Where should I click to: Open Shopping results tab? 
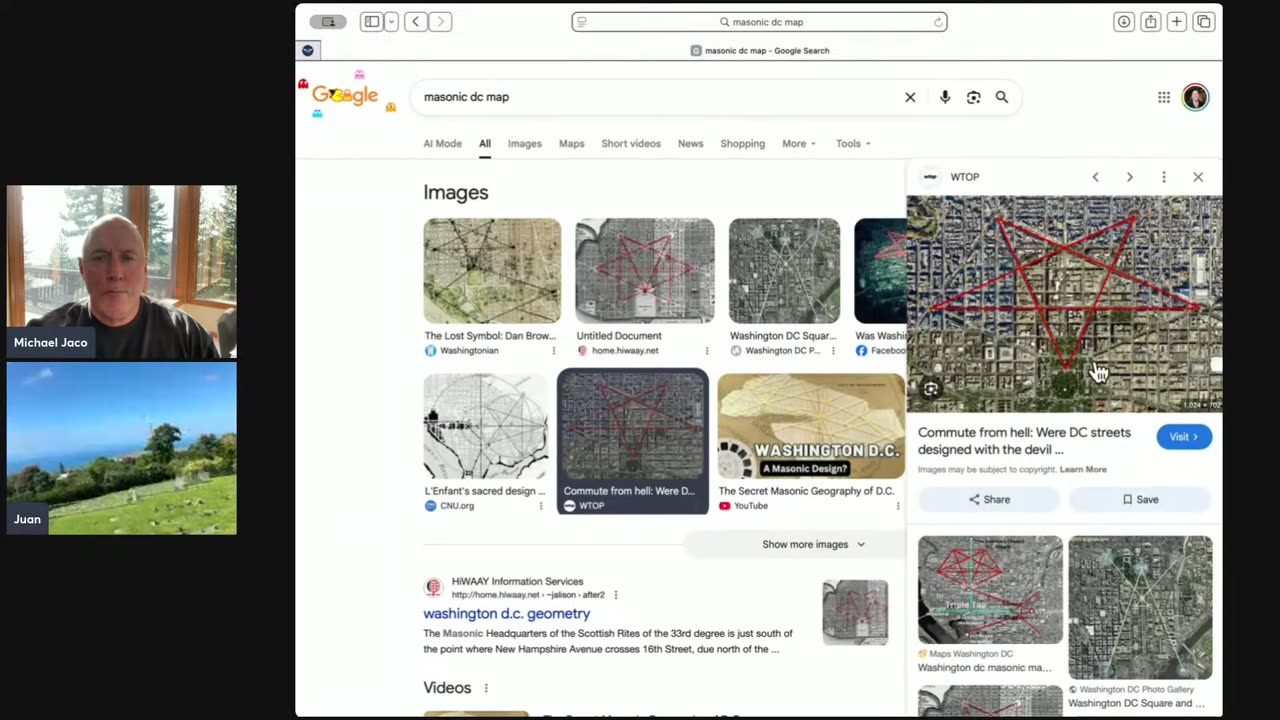(x=742, y=143)
